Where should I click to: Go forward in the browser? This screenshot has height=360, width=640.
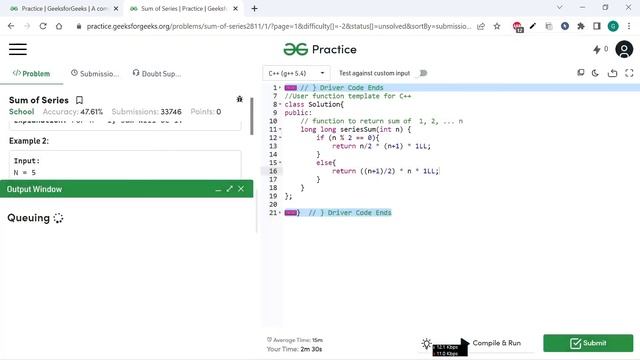pyautogui.click(x=27, y=26)
